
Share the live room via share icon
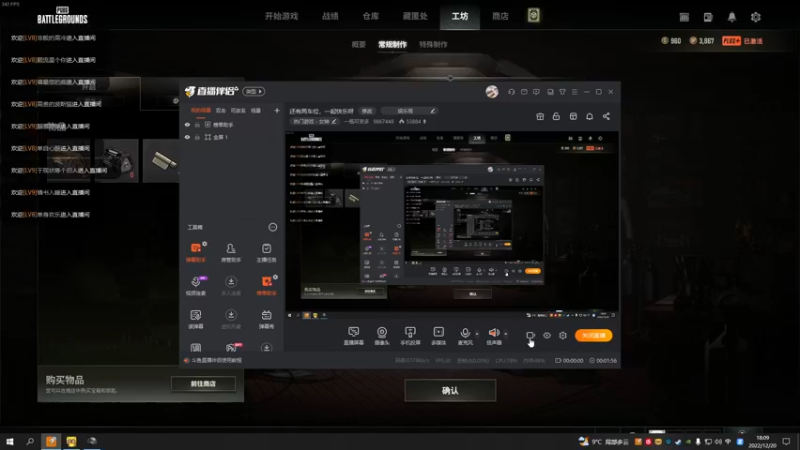click(606, 116)
